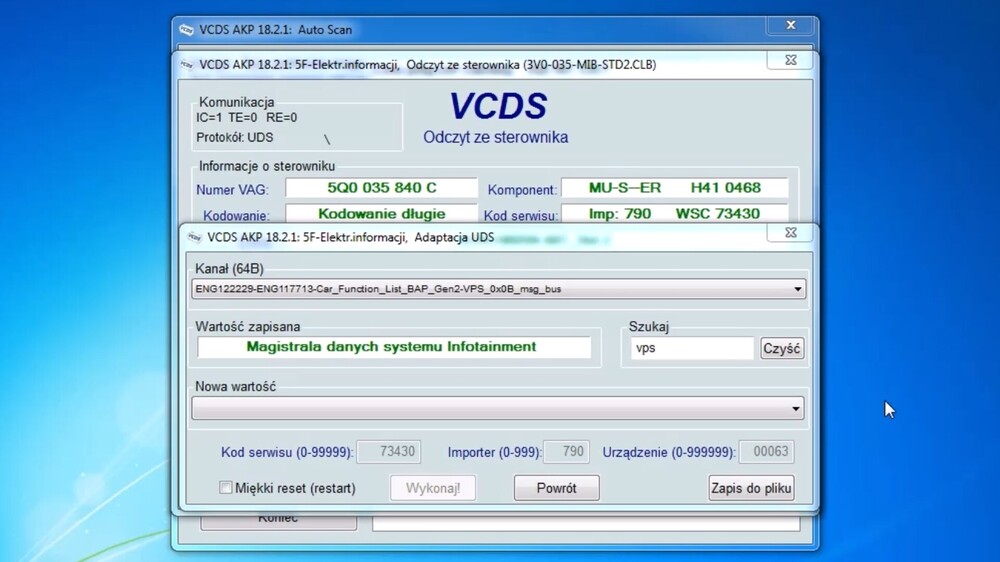Click the Zapis do pliku button
The height and width of the screenshot is (562, 1000).
coord(751,488)
